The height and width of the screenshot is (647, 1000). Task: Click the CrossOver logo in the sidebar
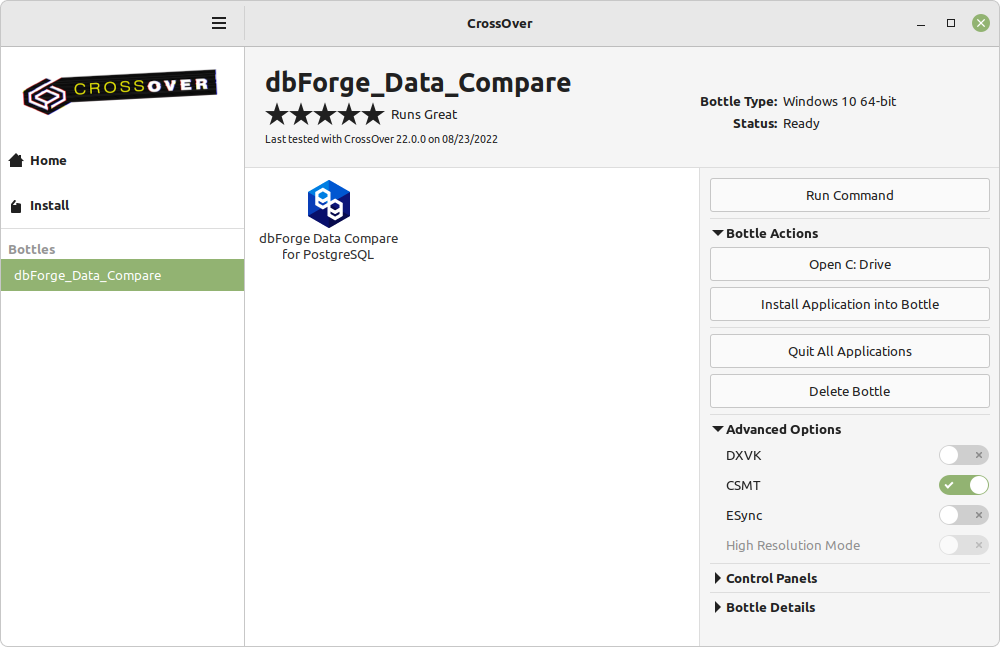click(120, 91)
